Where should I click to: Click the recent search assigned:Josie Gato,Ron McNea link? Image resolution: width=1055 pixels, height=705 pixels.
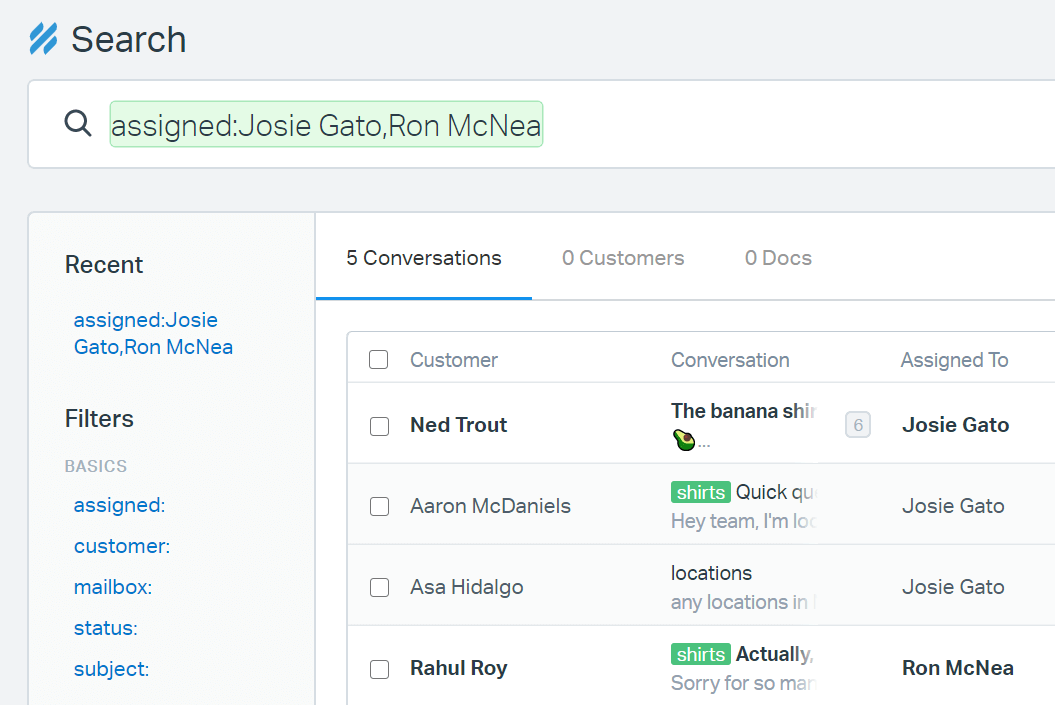153,334
